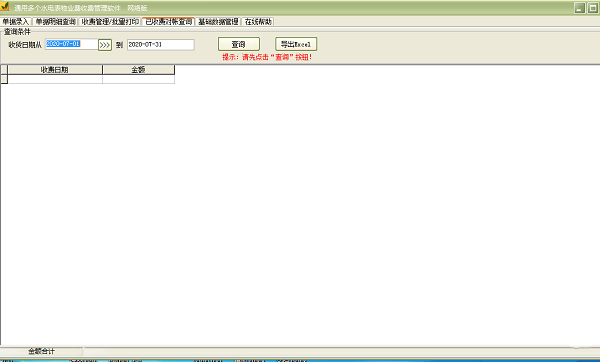This screenshot has height=362, width=600.
Task: Switch to the 单据录入 tab
Action: coord(16,22)
